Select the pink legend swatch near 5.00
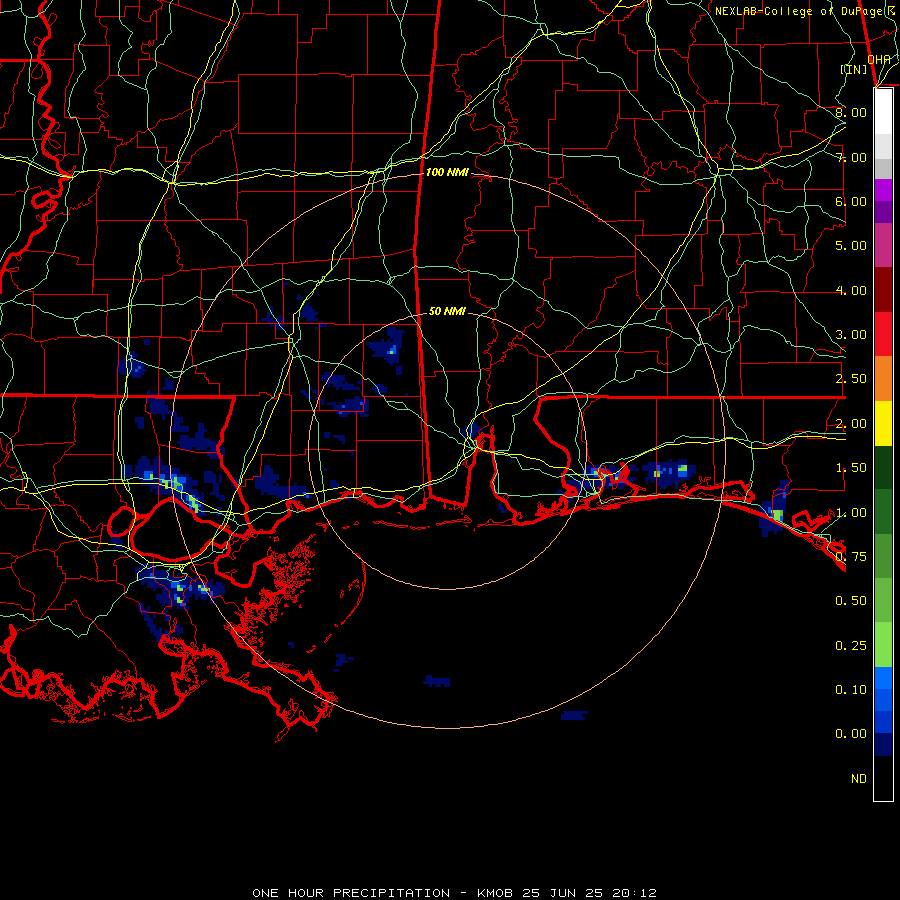The height and width of the screenshot is (900, 900). pyautogui.click(x=883, y=245)
